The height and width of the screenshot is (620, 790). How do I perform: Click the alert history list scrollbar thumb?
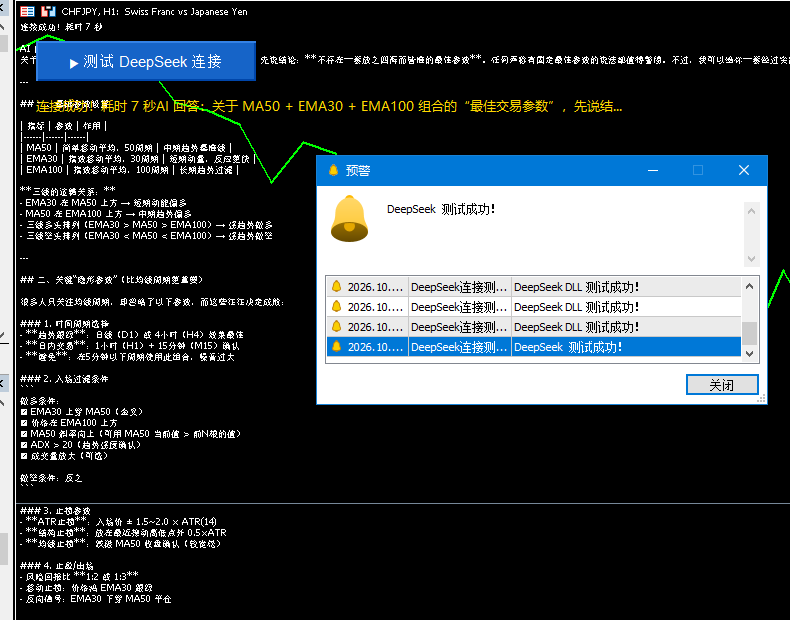[749, 333]
